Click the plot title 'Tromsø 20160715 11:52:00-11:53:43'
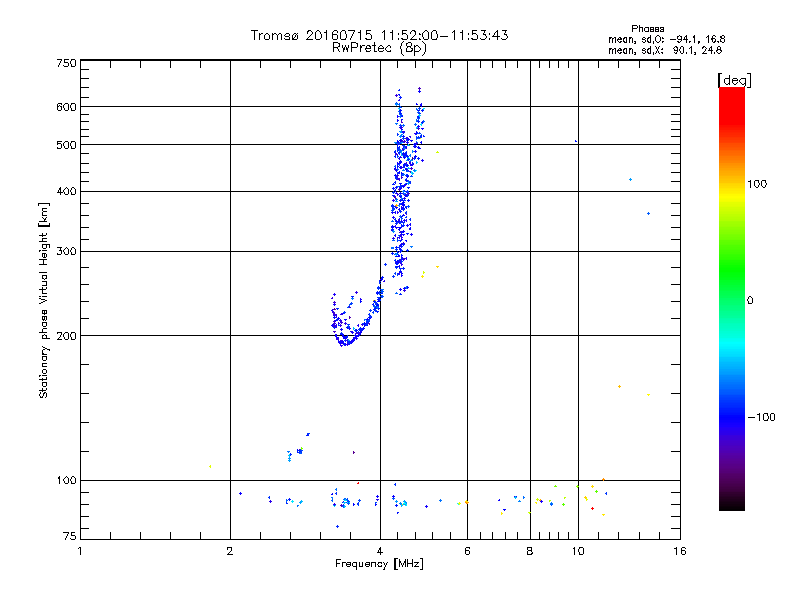 [x=379, y=35]
